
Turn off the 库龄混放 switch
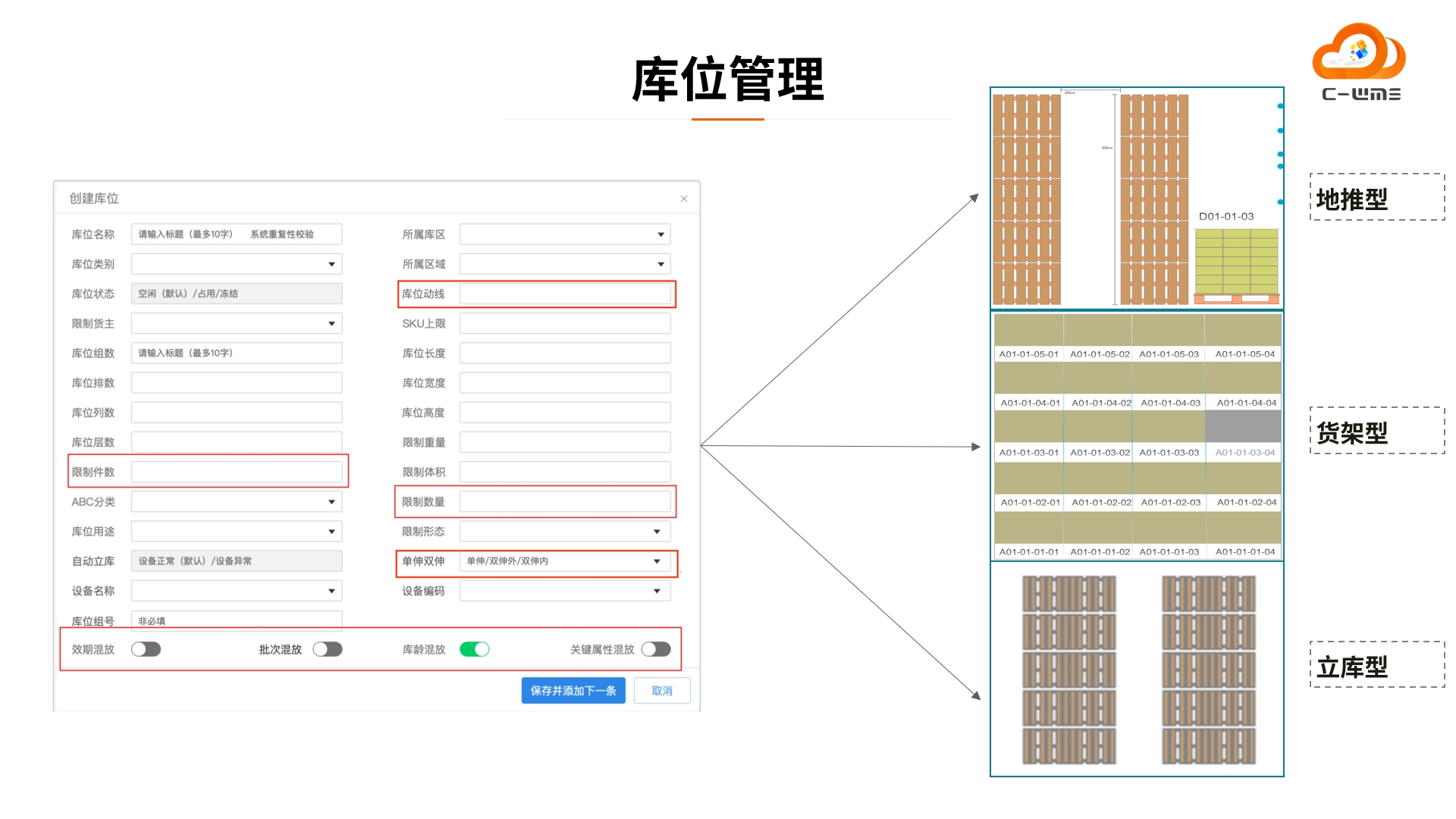point(475,649)
